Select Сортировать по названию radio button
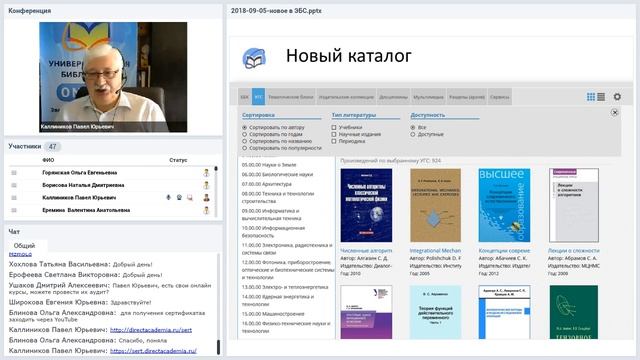640x360 pixels. [244, 141]
